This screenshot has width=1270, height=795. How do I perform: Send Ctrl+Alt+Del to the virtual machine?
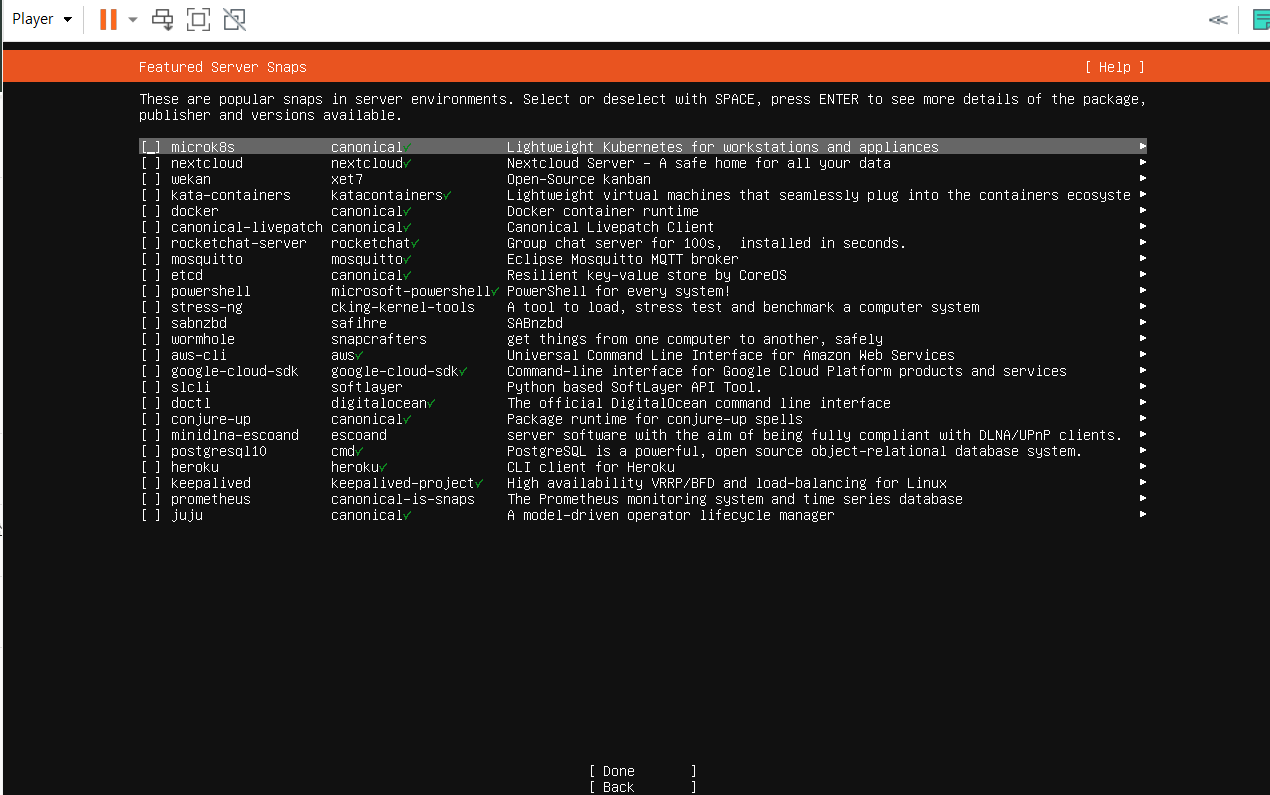[162, 19]
